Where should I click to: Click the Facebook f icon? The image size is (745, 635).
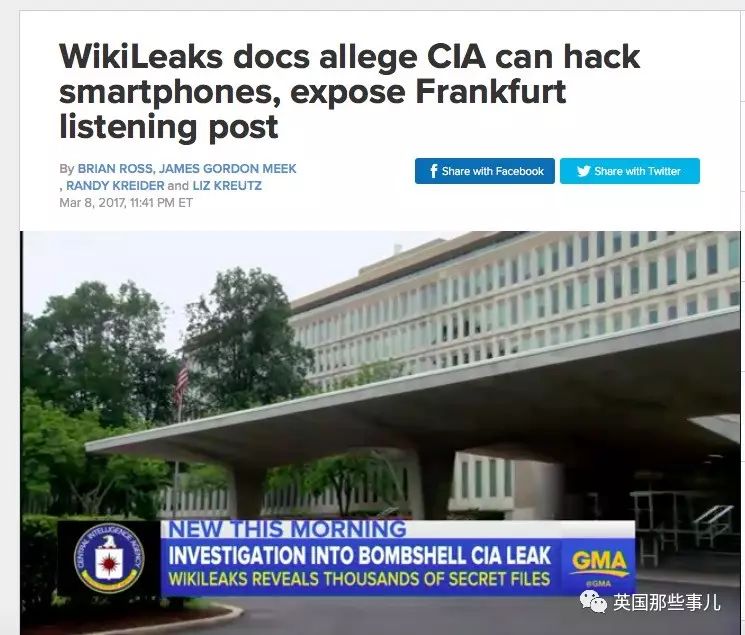(x=433, y=171)
